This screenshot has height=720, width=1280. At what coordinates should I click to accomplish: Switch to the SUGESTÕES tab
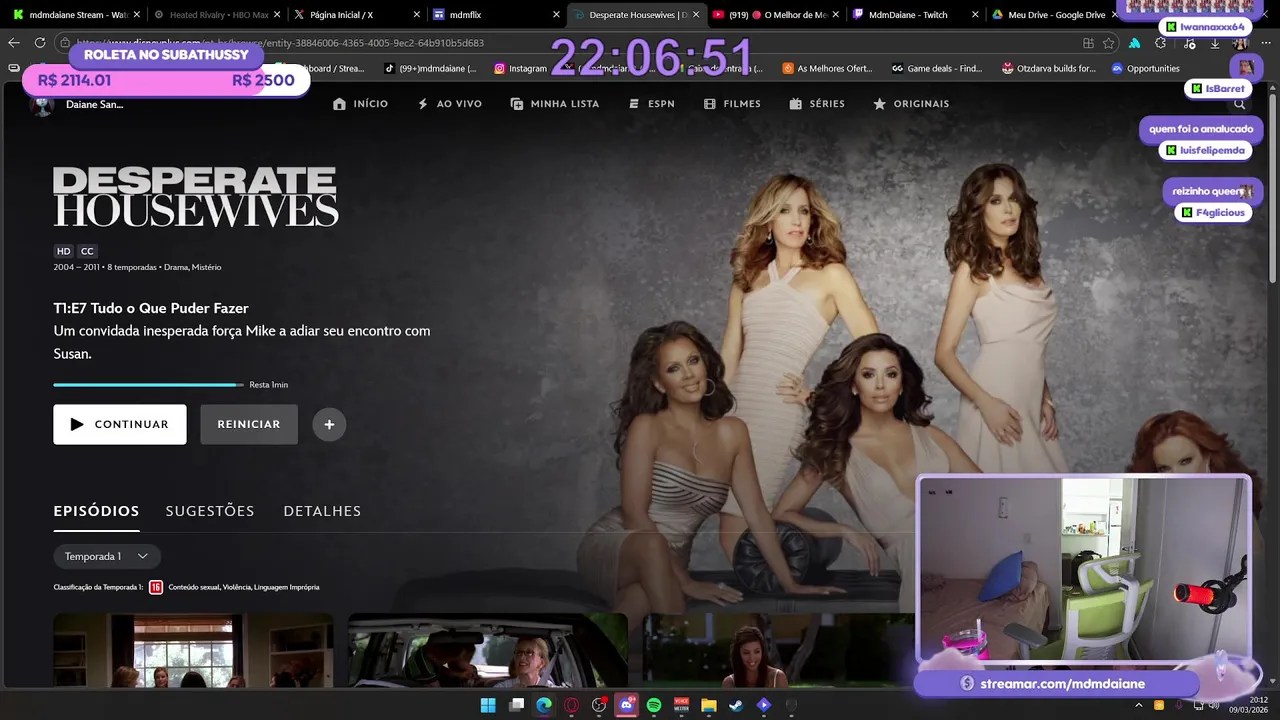click(210, 511)
